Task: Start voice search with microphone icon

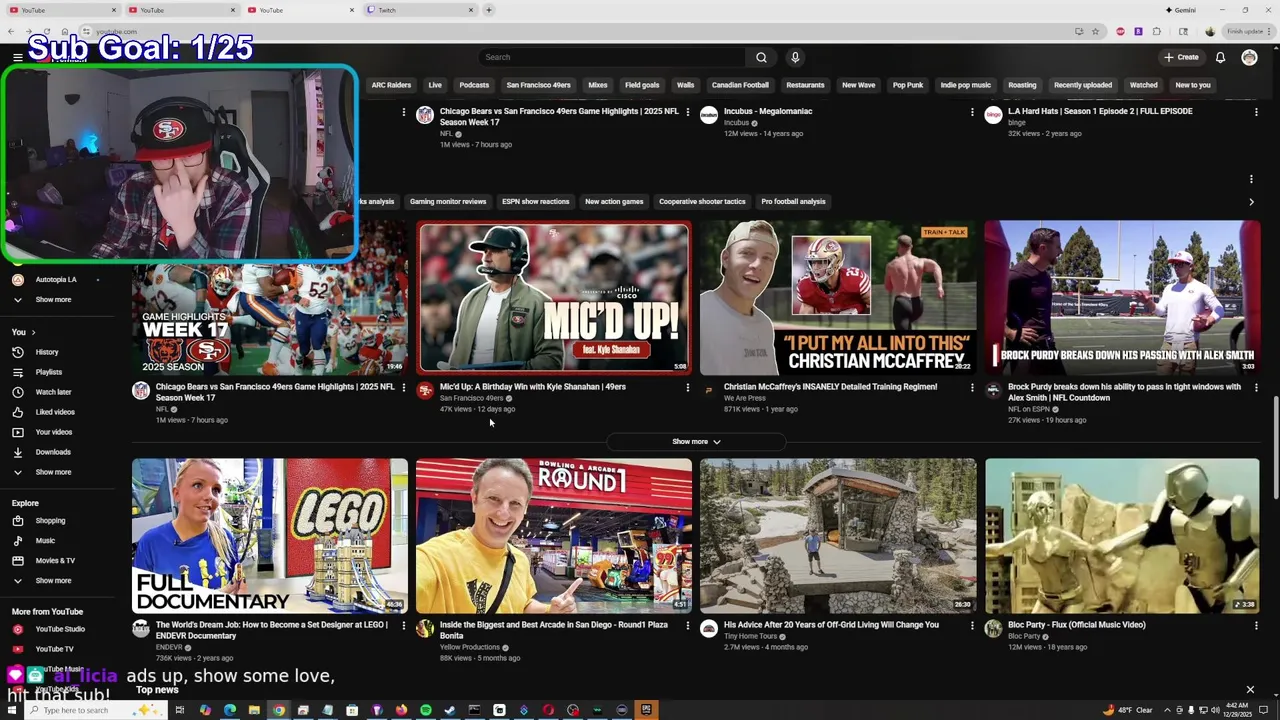Action: [x=795, y=57]
